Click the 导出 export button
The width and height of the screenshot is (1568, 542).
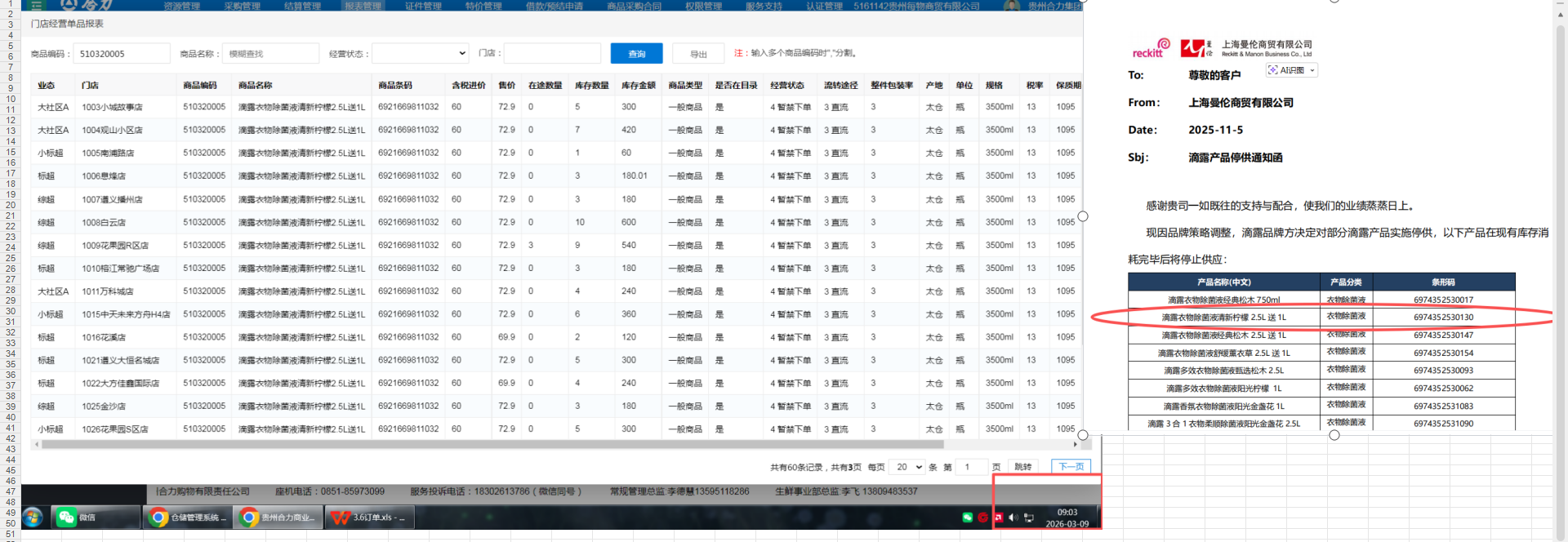(x=698, y=54)
